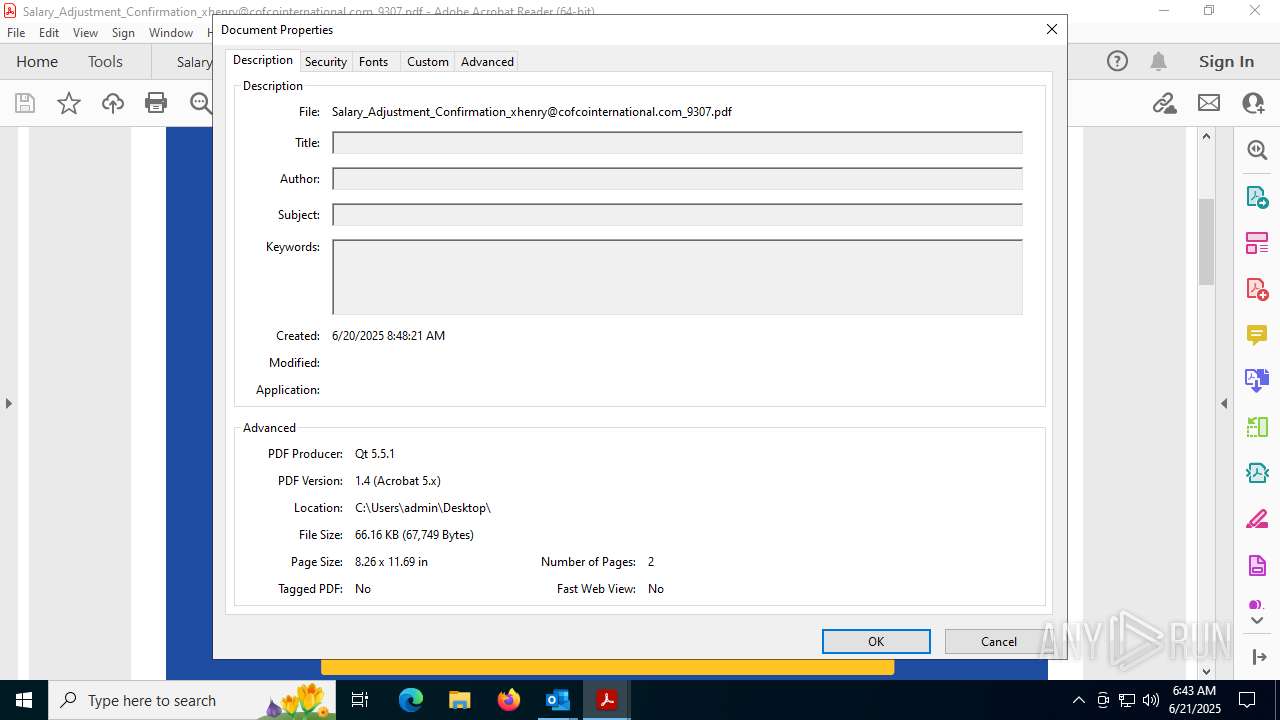The width and height of the screenshot is (1280, 720).
Task: Open the Edit menu
Action: click(x=49, y=32)
